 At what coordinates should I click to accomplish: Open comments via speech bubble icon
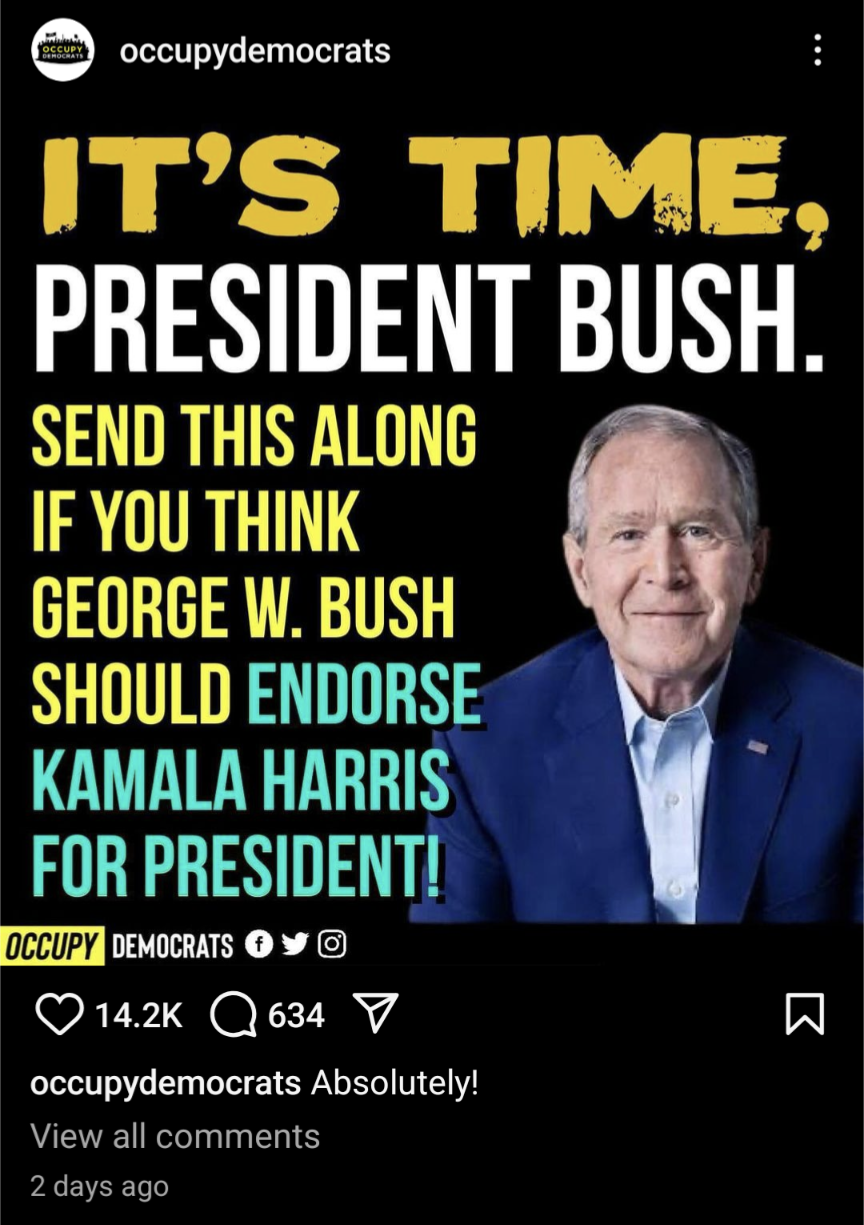[x=233, y=1015]
